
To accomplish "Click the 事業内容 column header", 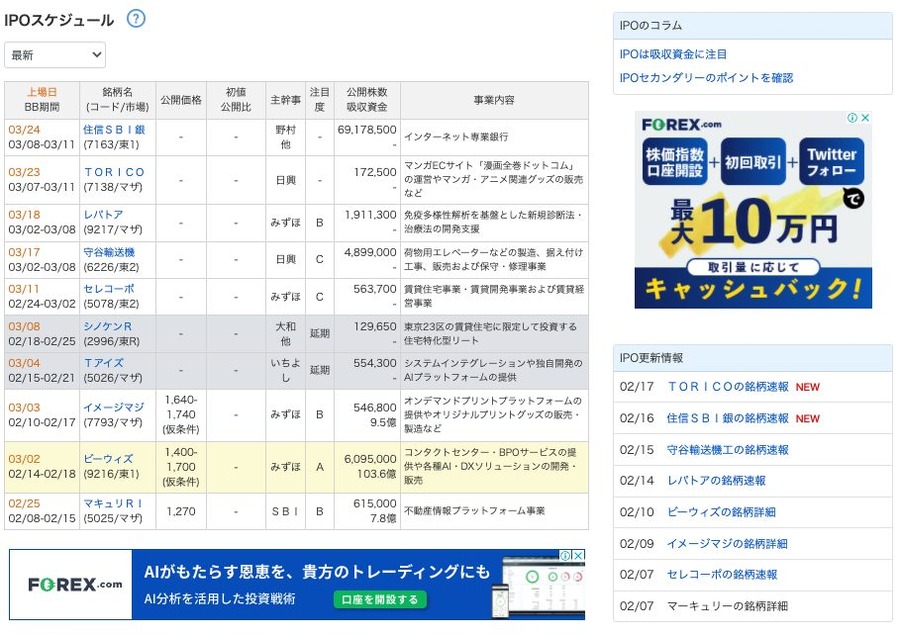I will 494,100.
